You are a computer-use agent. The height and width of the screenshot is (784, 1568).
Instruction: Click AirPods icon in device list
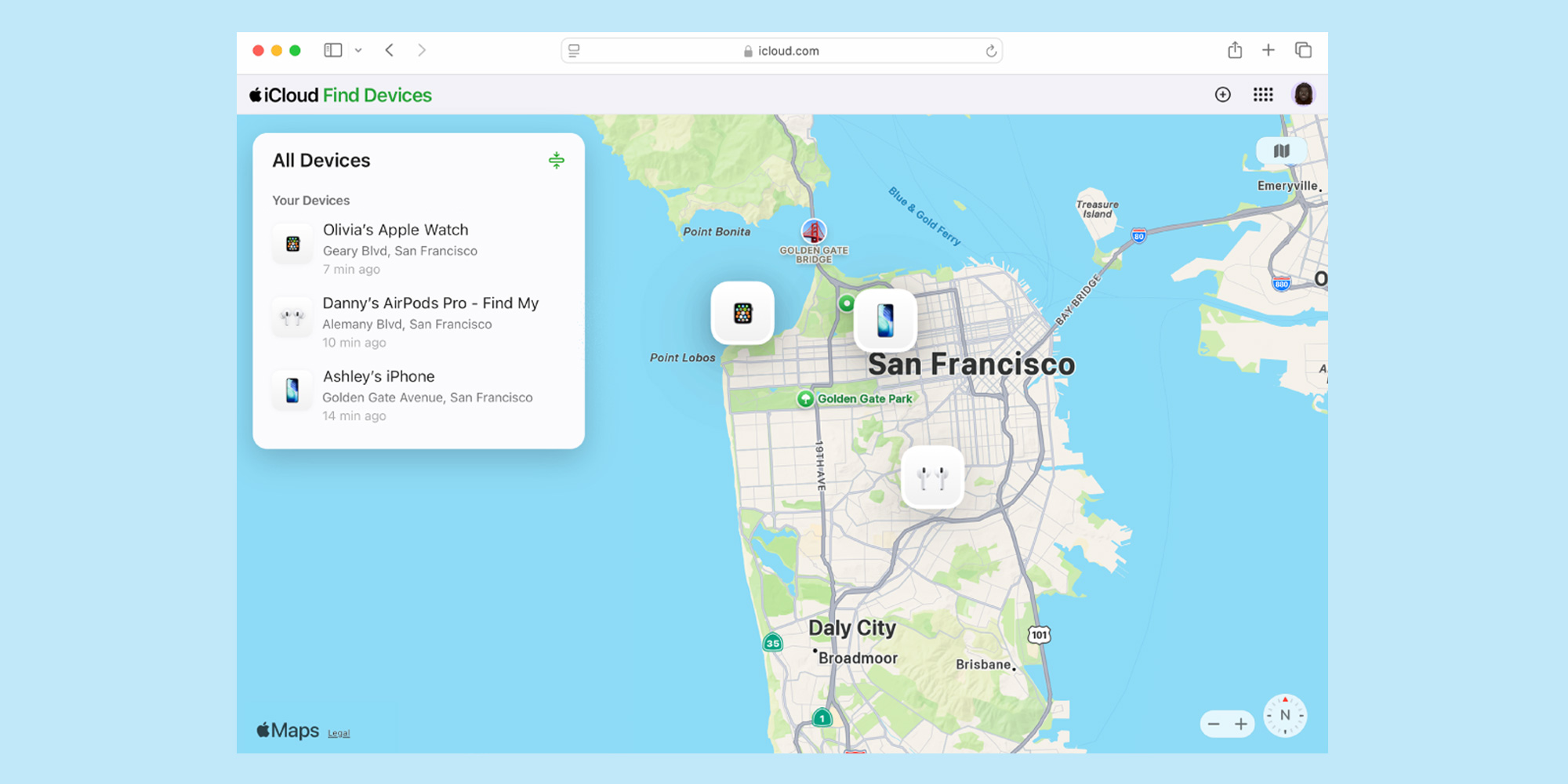292,318
